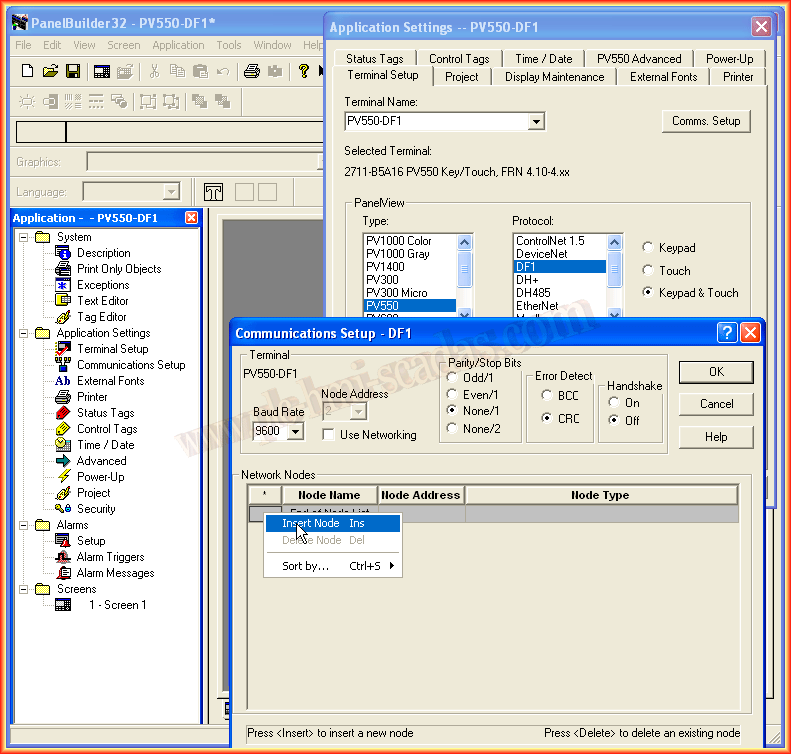Click the Comms. Setup button

tap(705, 121)
